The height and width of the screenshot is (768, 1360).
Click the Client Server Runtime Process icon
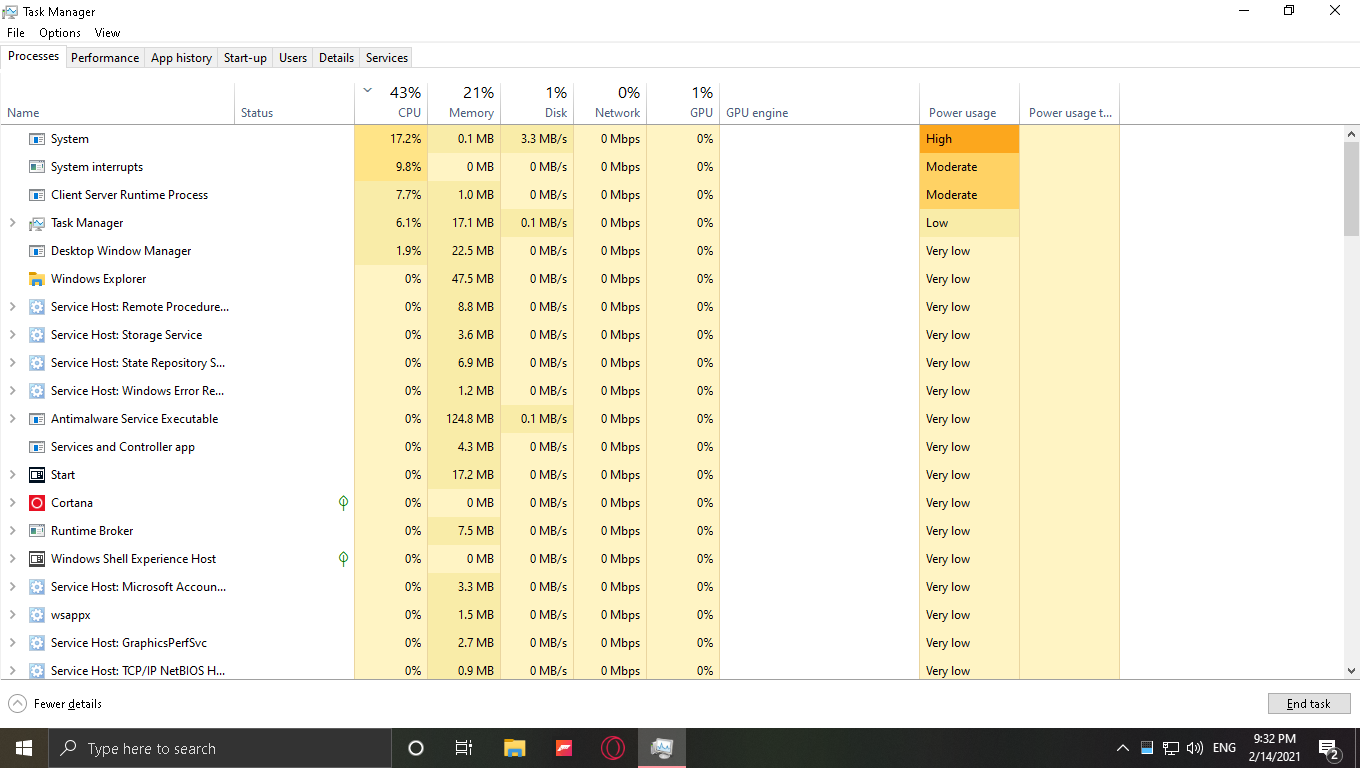point(37,195)
